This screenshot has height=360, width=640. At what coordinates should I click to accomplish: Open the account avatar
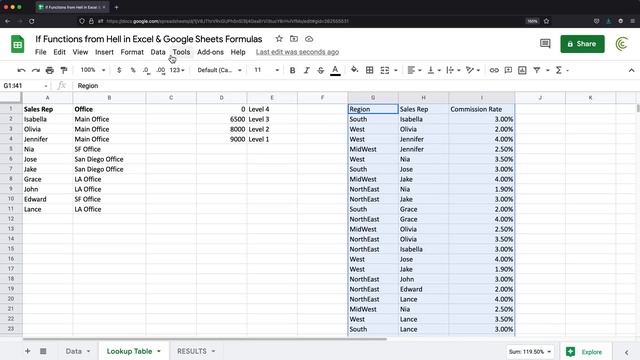coord(622,44)
